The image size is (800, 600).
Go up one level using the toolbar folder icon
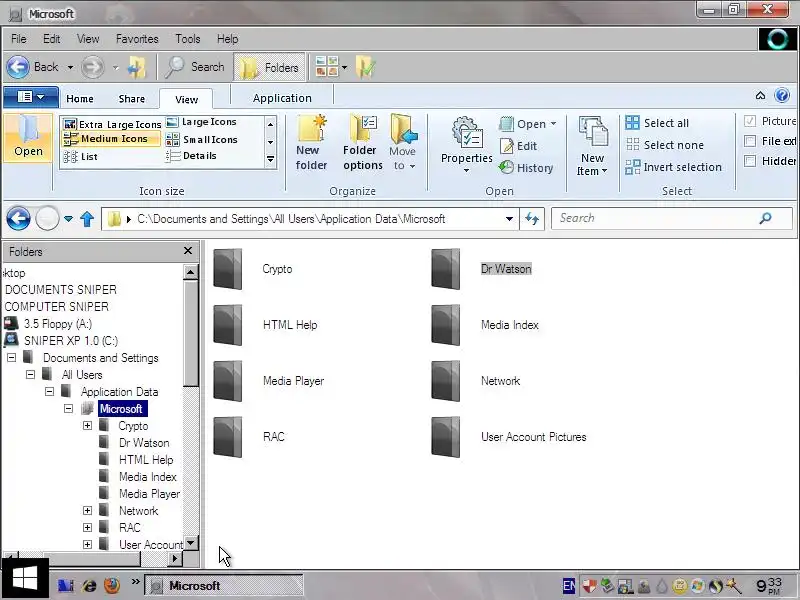coord(136,67)
